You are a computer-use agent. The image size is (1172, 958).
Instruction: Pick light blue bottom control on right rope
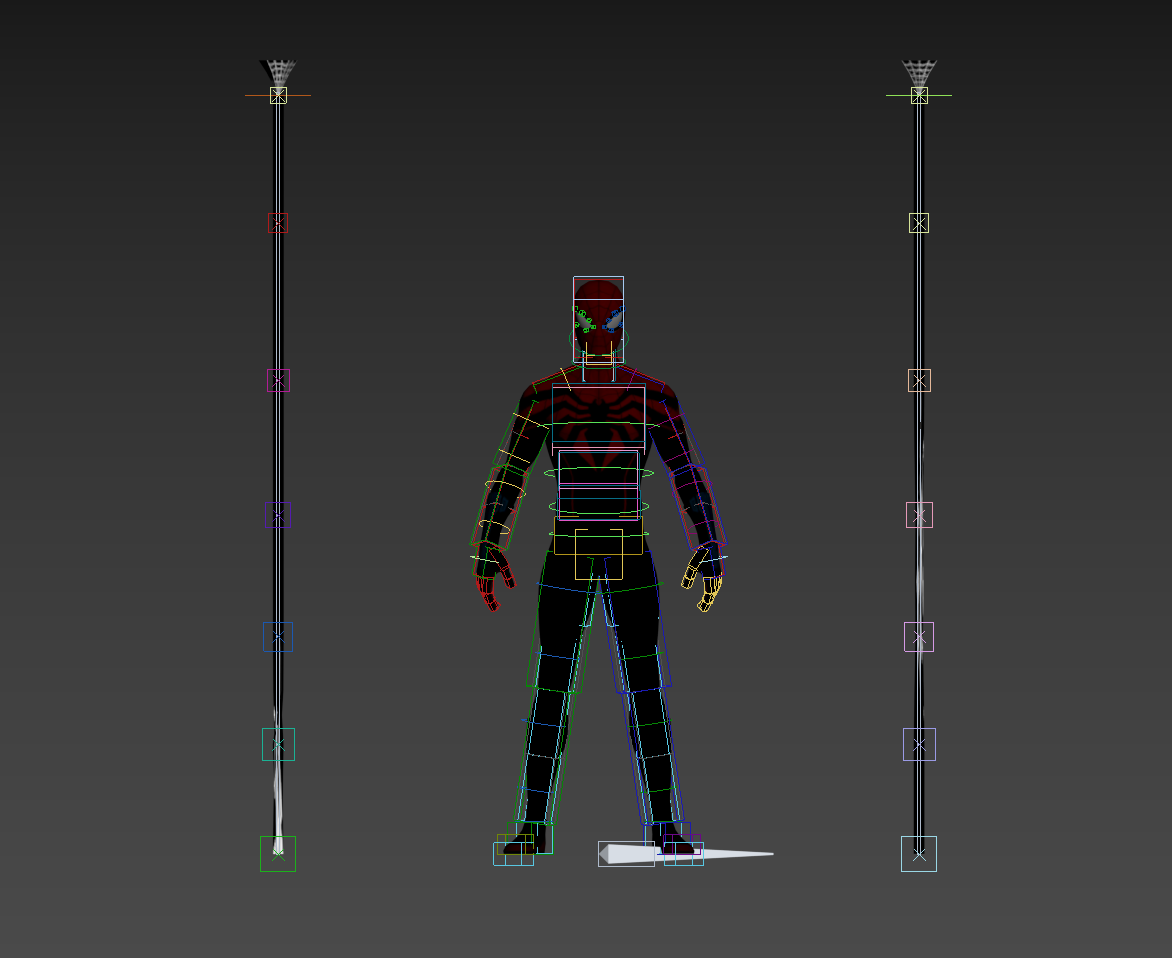pos(919,854)
